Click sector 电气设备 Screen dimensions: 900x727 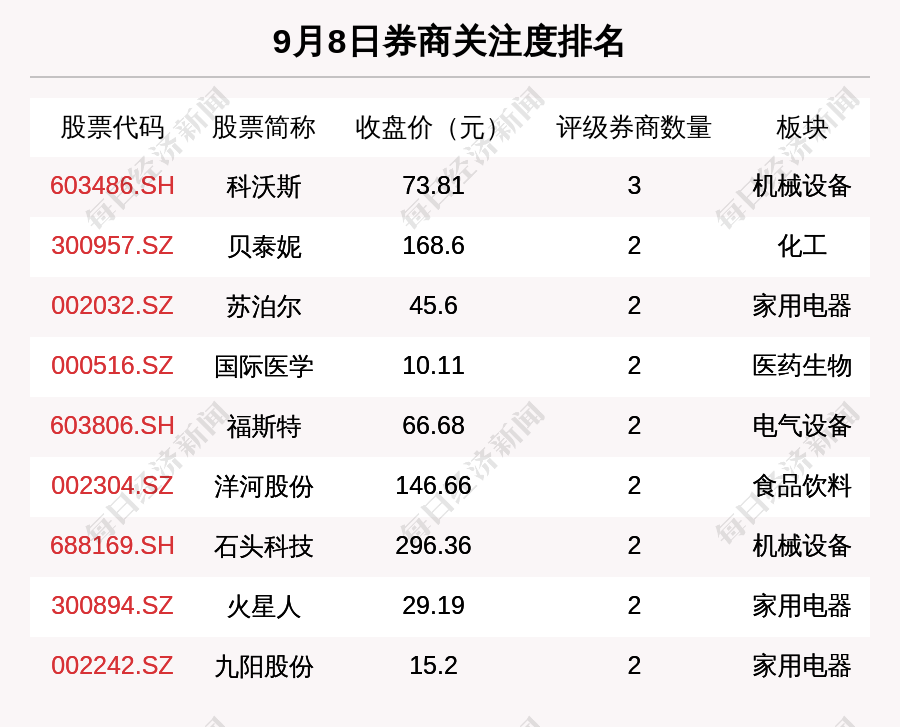(802, 426)
